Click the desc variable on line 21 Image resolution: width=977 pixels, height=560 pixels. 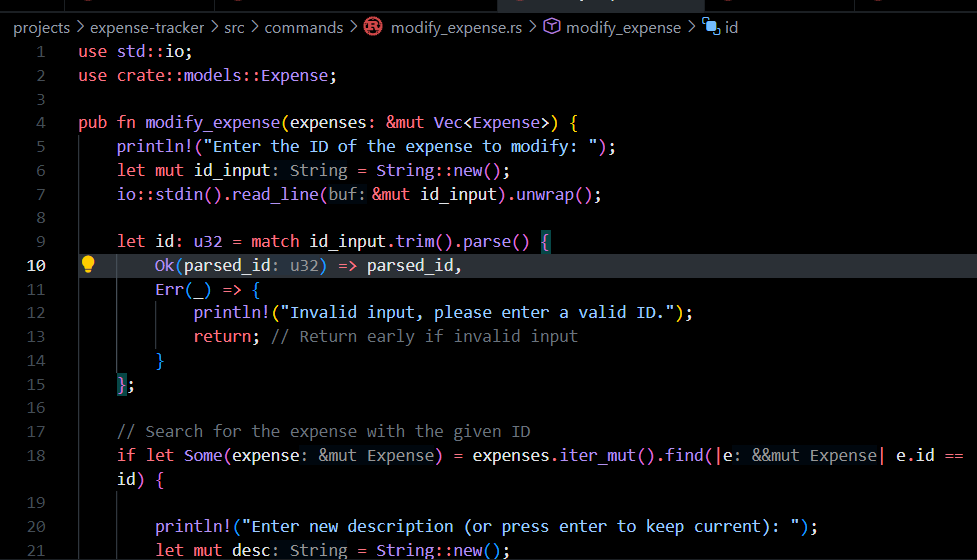(251, 551)
